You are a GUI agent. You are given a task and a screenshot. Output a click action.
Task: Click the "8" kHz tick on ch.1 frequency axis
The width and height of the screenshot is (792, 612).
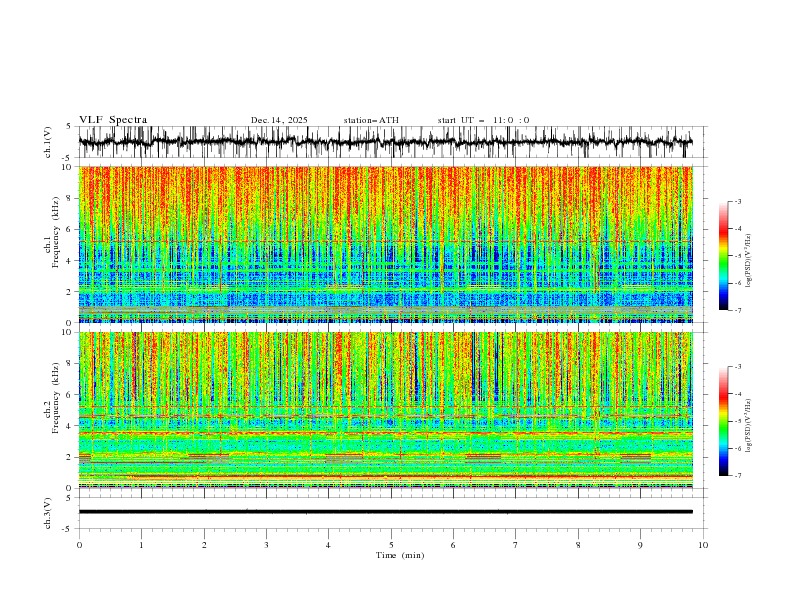[x=70, y=198]
